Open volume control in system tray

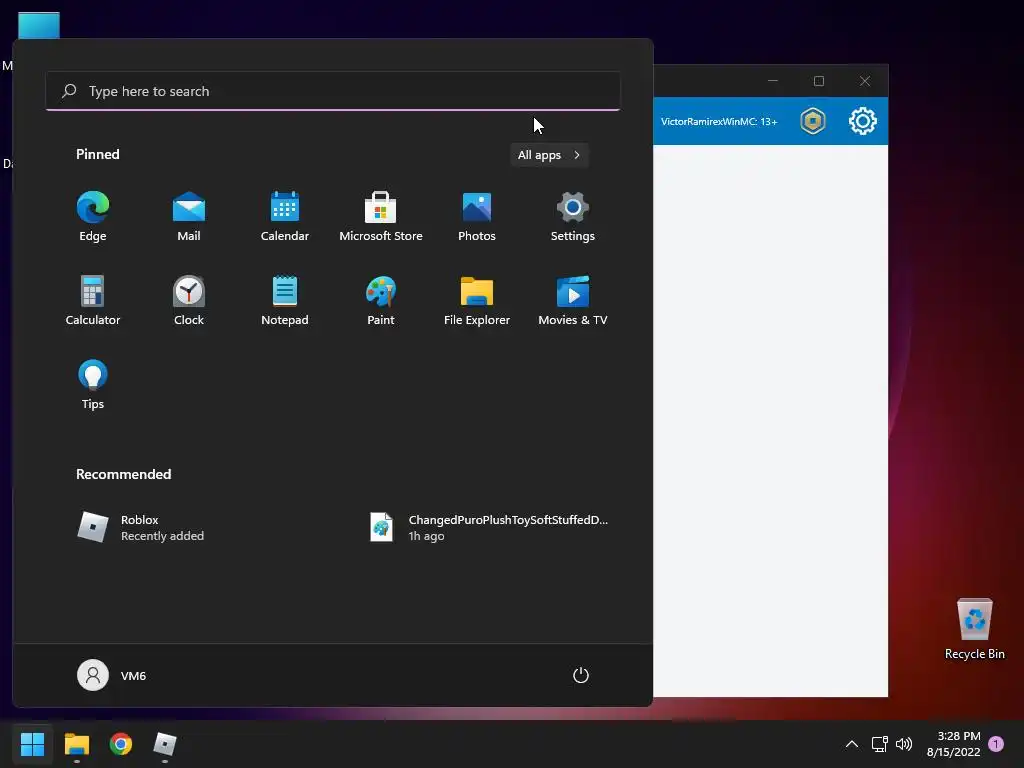click(x=904, y=744)
